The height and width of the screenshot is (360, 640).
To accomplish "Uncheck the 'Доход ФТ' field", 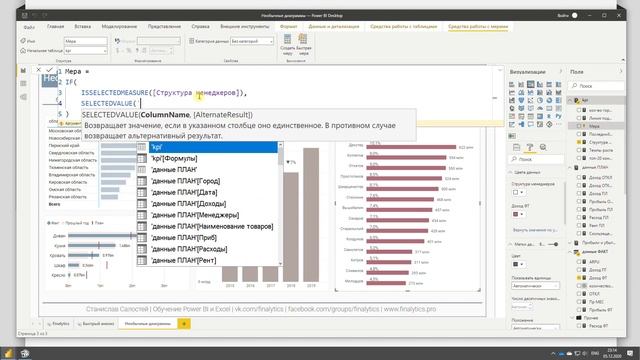I will pos(579,278).
